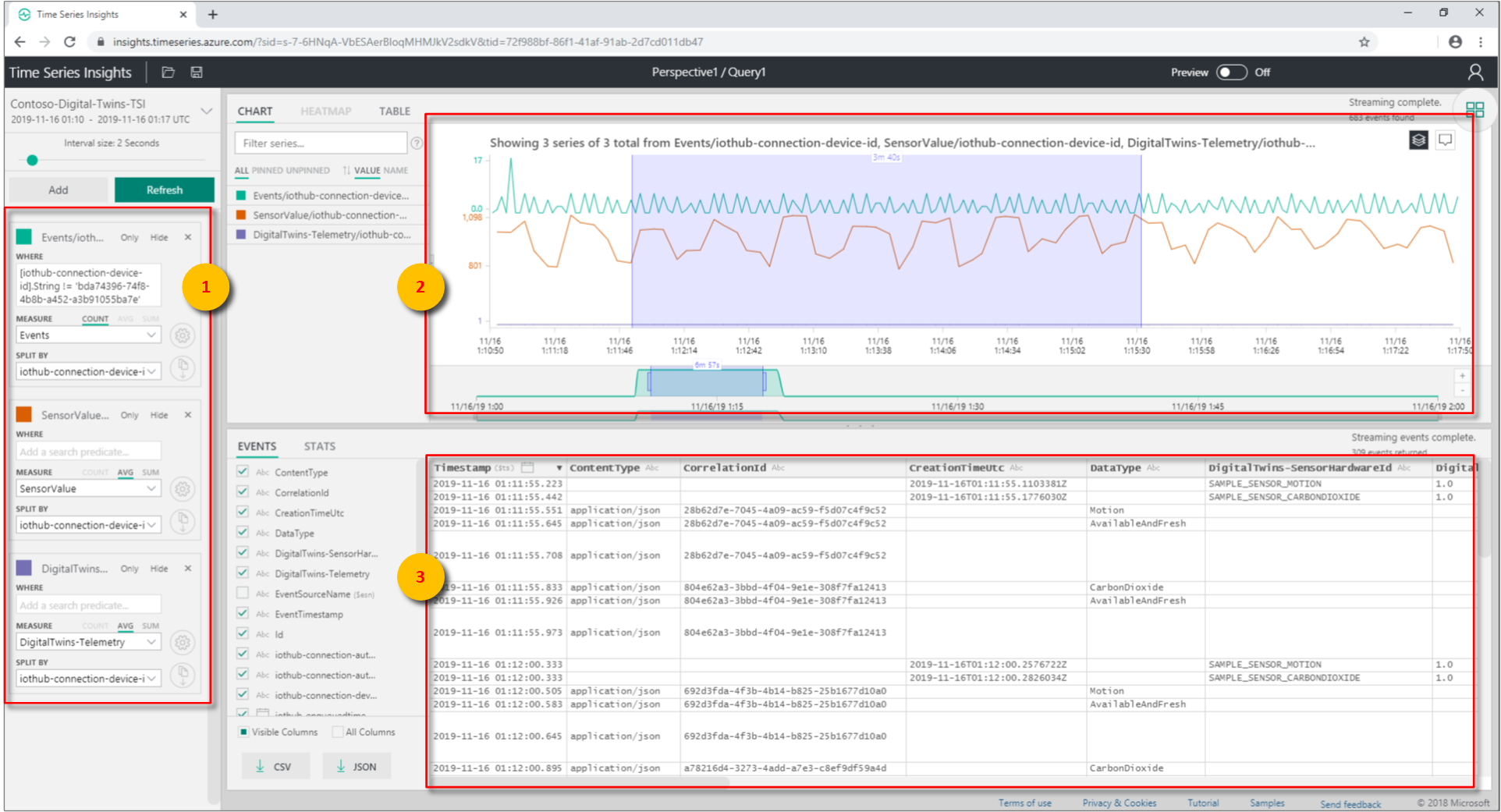The width and height of the screenshot is (1501, 812).
Task: Click copy-down icon in Events term
Action: [x=183, y=368]
